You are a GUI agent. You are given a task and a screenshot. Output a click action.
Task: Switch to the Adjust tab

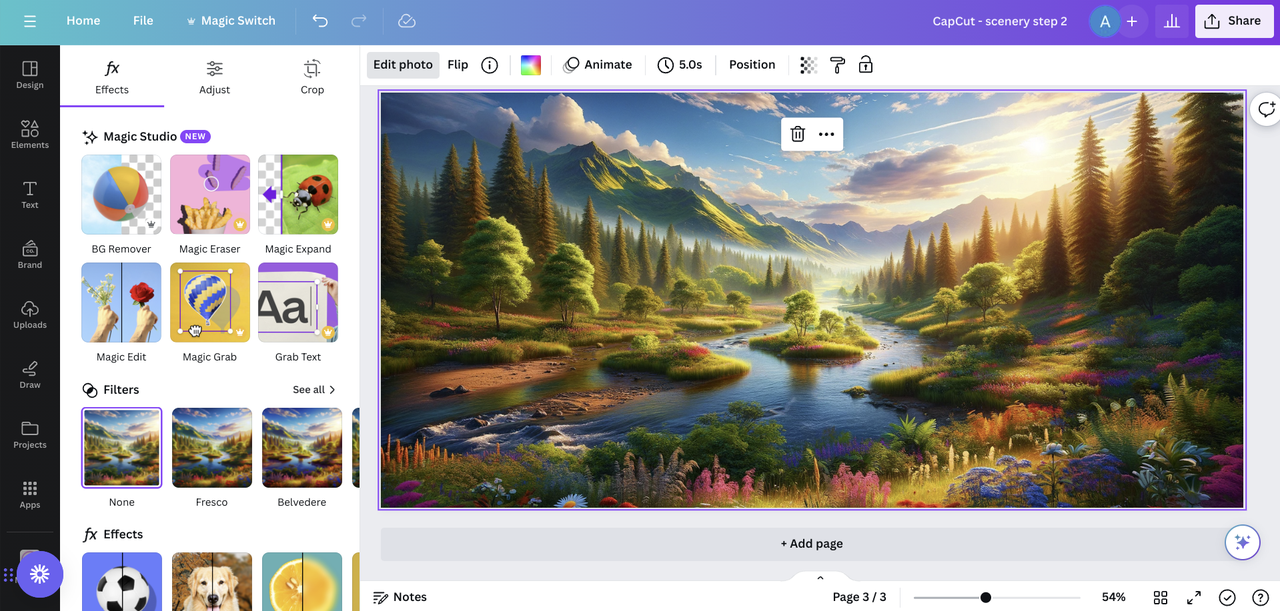pyautogui.click(x=214, y=77)
